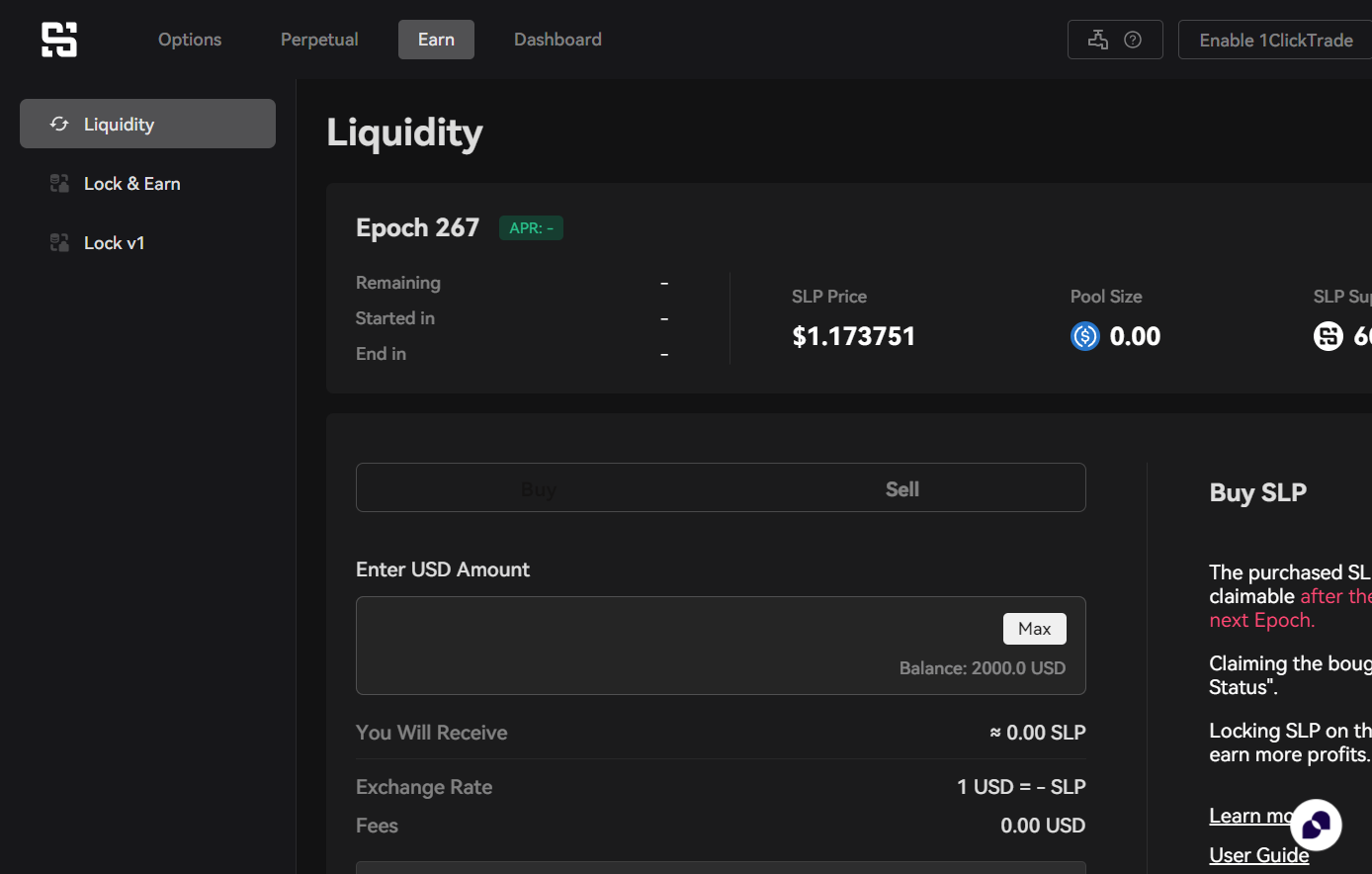Screen dimensions: 1372x874
Task: Click the platform logo in header
Action: (x=59, y=40)
